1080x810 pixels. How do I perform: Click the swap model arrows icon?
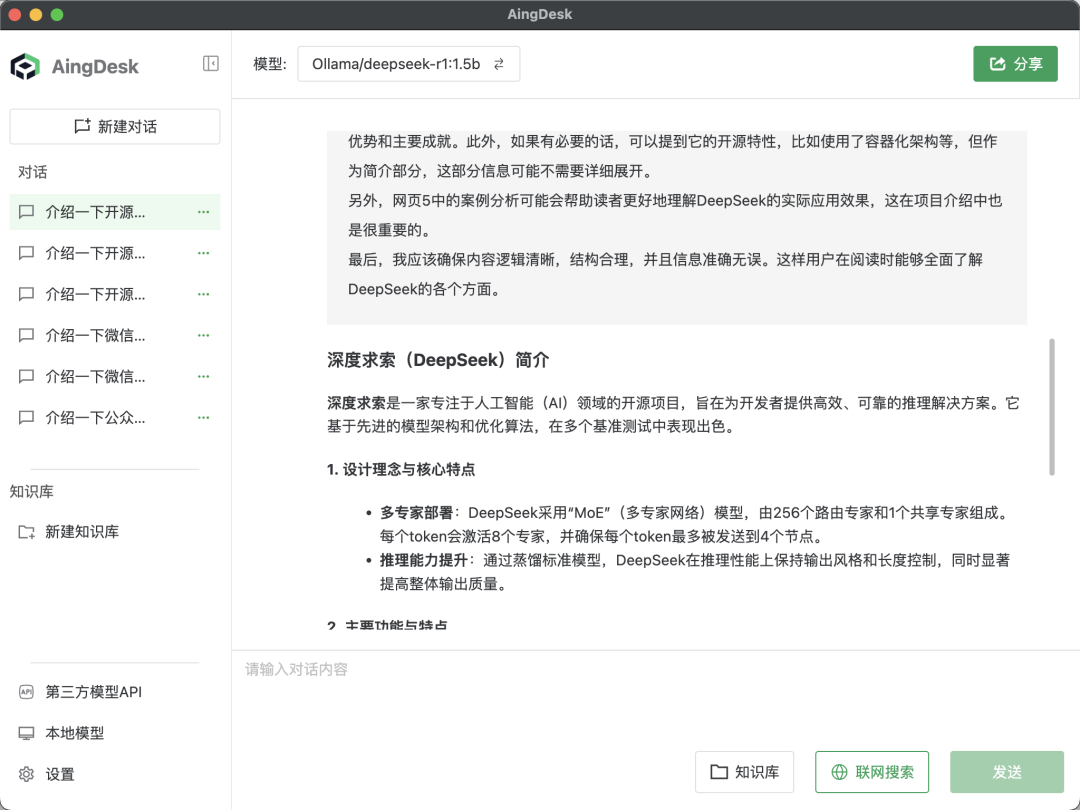point(499,64)
